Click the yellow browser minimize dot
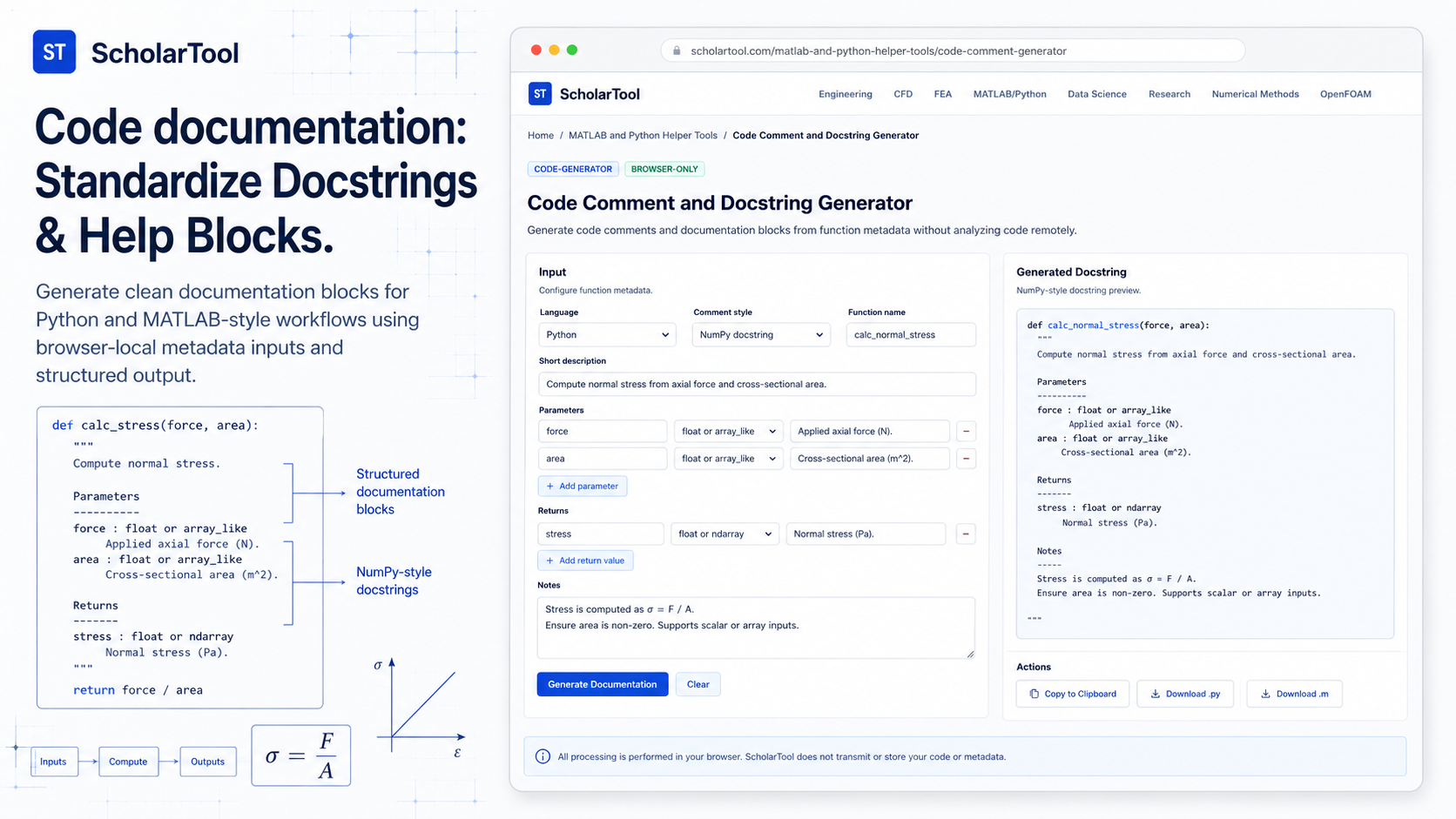 [x=554, y=50]
